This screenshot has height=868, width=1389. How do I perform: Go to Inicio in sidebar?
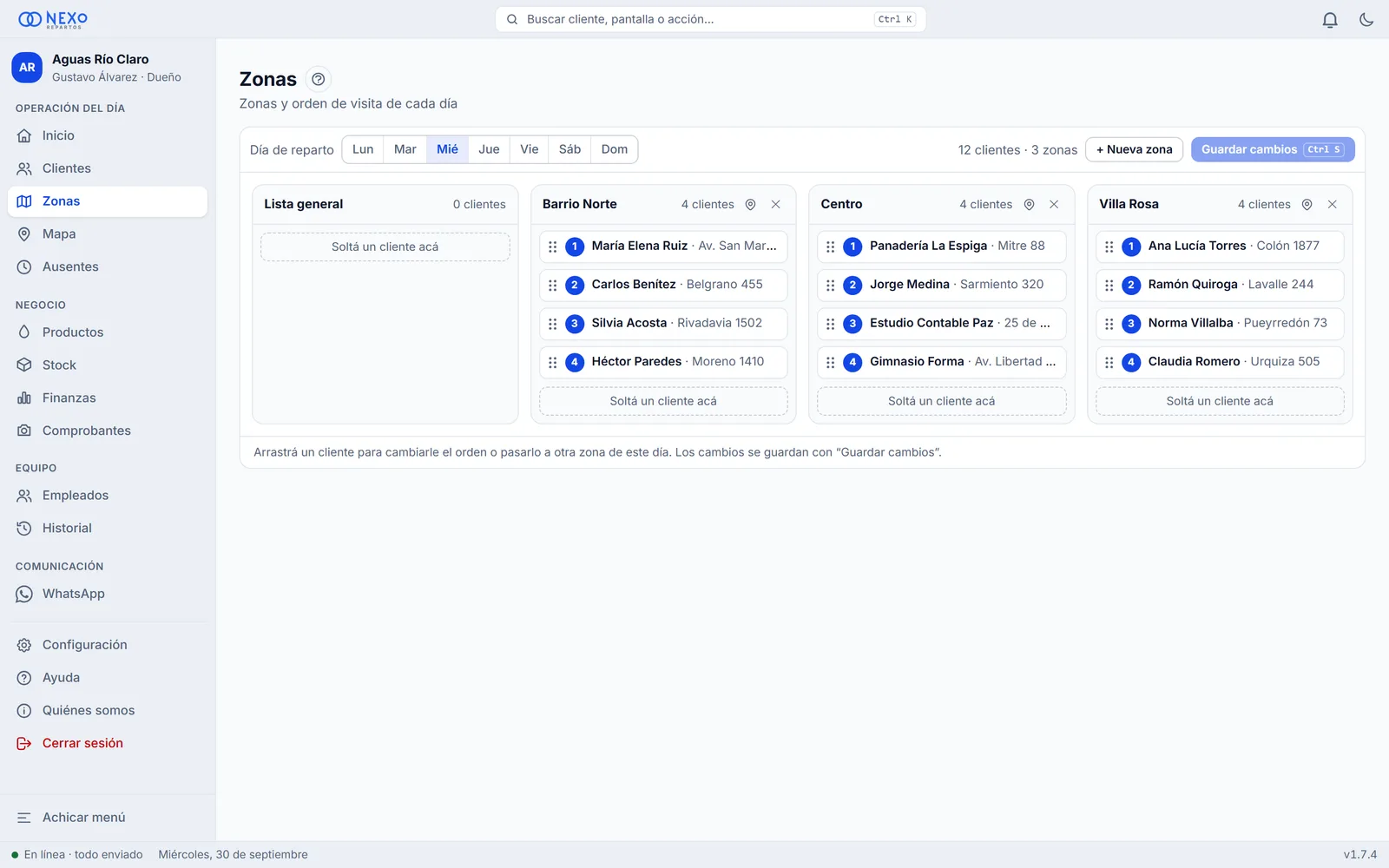coord(108,135)
